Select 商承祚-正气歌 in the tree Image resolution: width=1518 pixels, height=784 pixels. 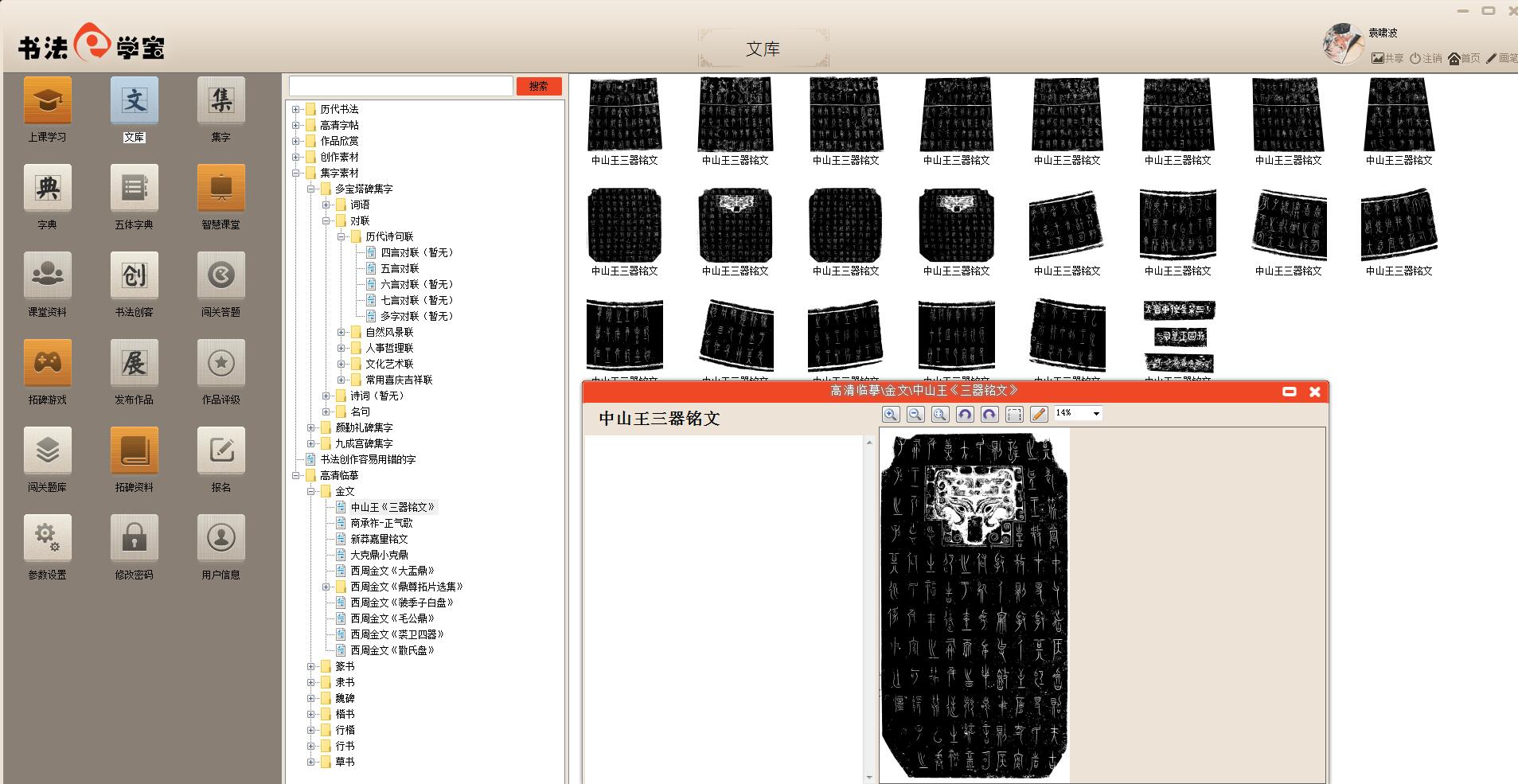[x=382, y=523]
